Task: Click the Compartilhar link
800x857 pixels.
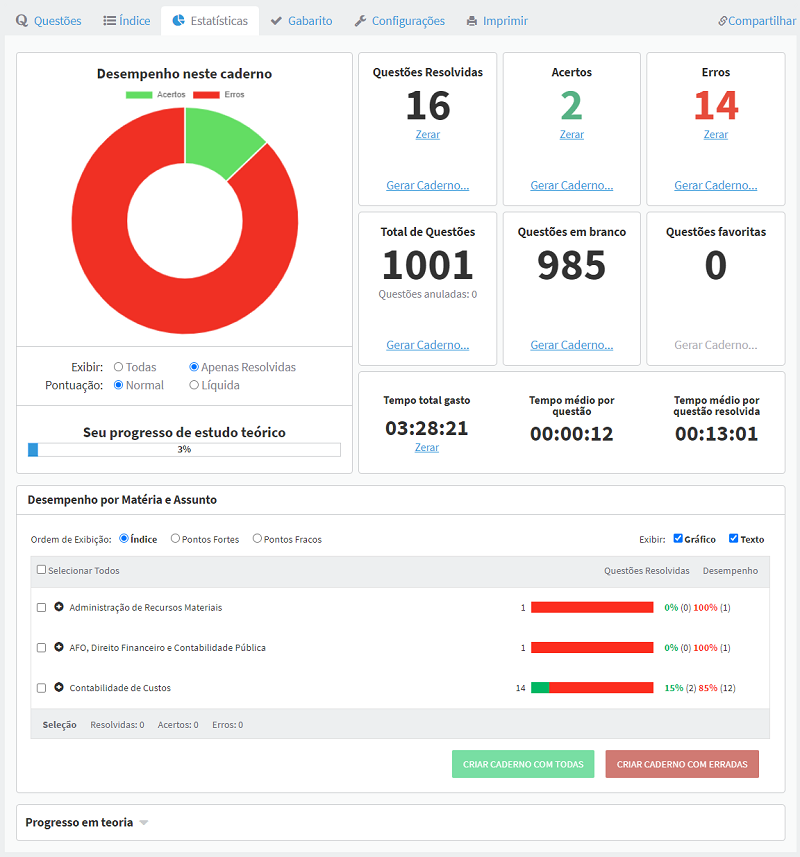Action: (x=757, y=21)
